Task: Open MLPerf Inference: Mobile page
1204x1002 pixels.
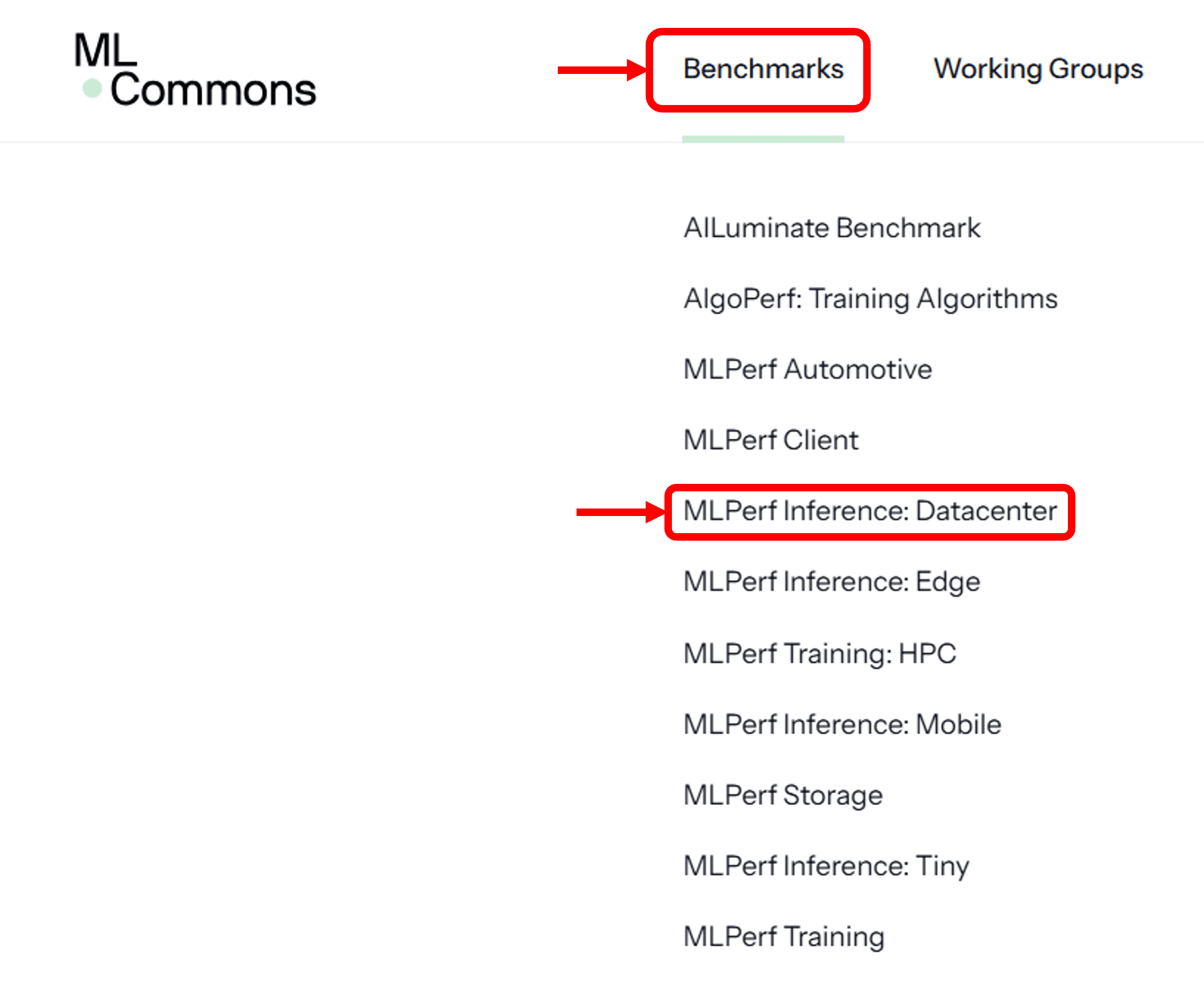Action: (841, 724)
